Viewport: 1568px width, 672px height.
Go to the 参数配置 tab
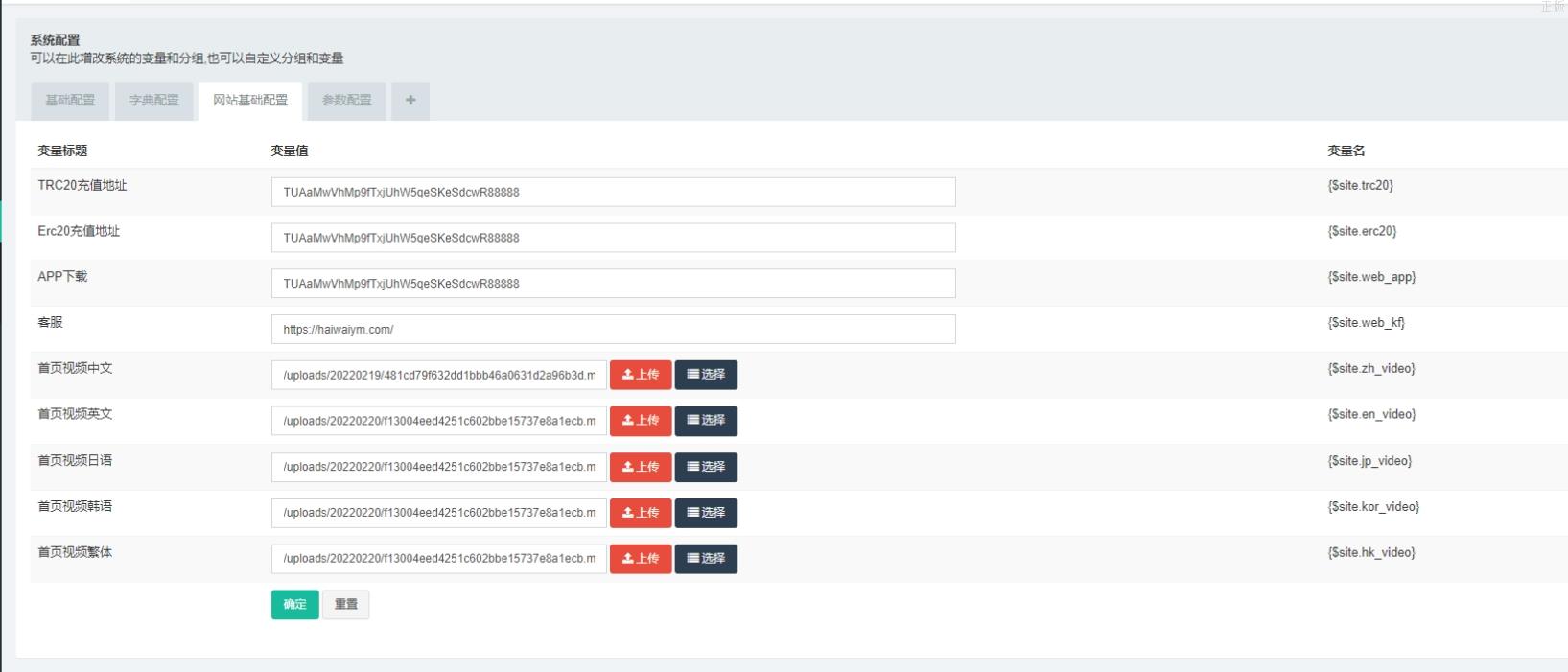346,101
